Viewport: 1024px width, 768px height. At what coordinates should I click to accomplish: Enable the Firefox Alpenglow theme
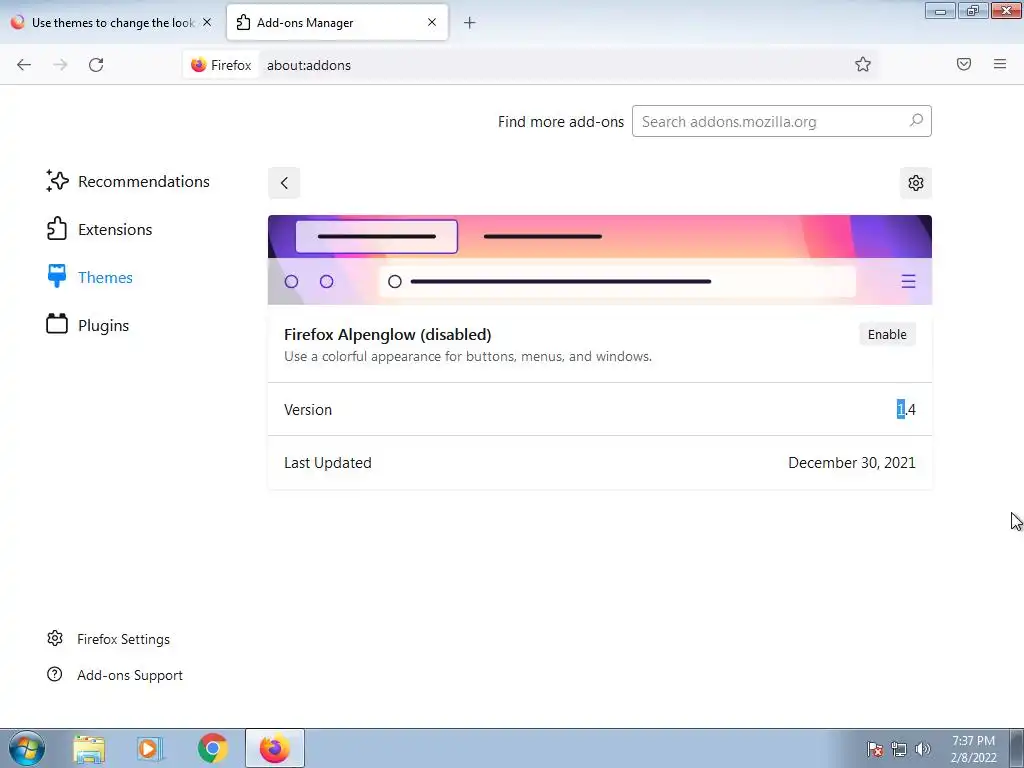pyautogui.click(x=887, y=334)
